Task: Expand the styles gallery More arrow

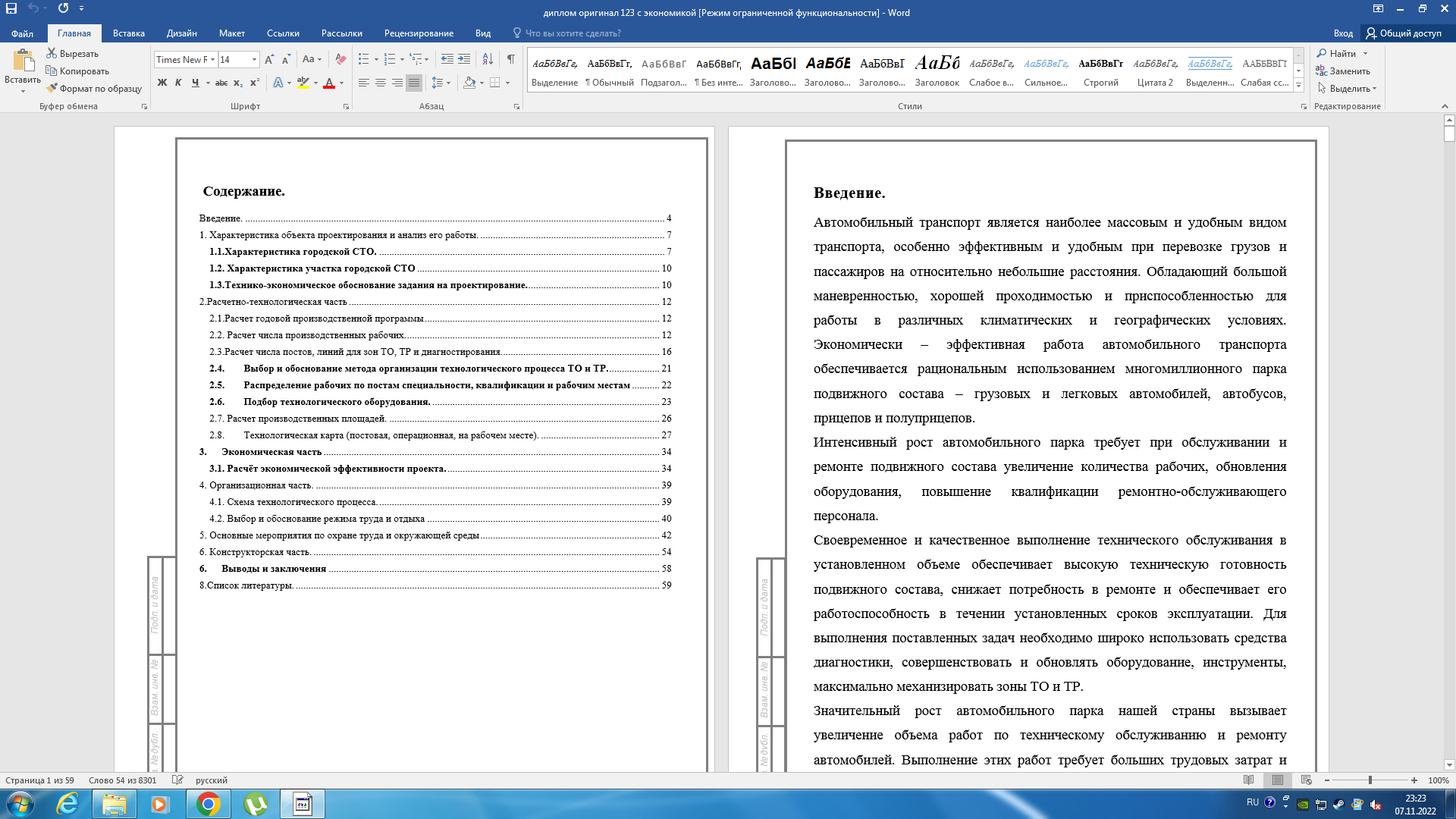Action: coord(1299,86)
